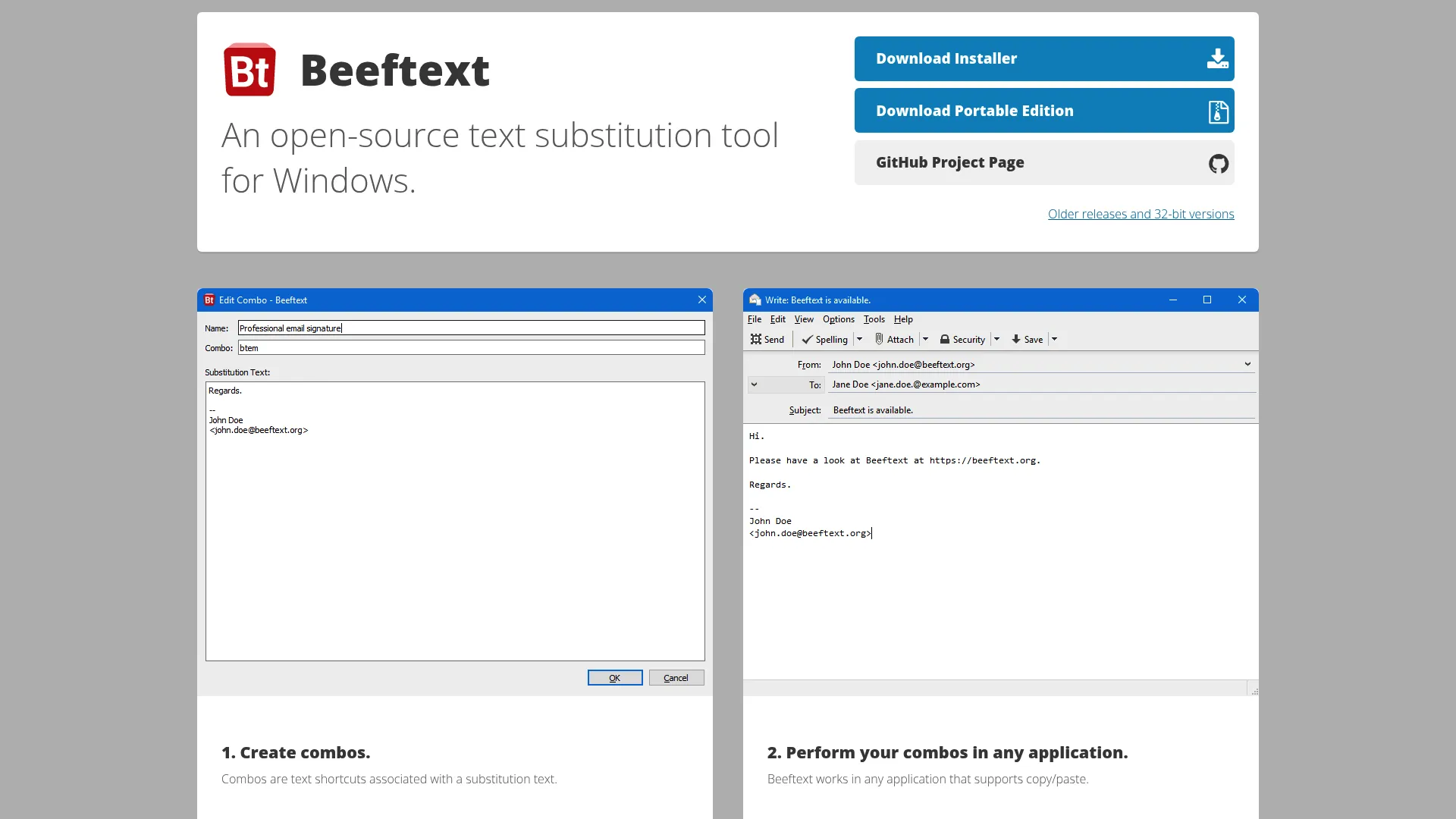Viewport: 1456px width, 819px height.
Task: Click the Substitution Text area
Action: (455, 521)
